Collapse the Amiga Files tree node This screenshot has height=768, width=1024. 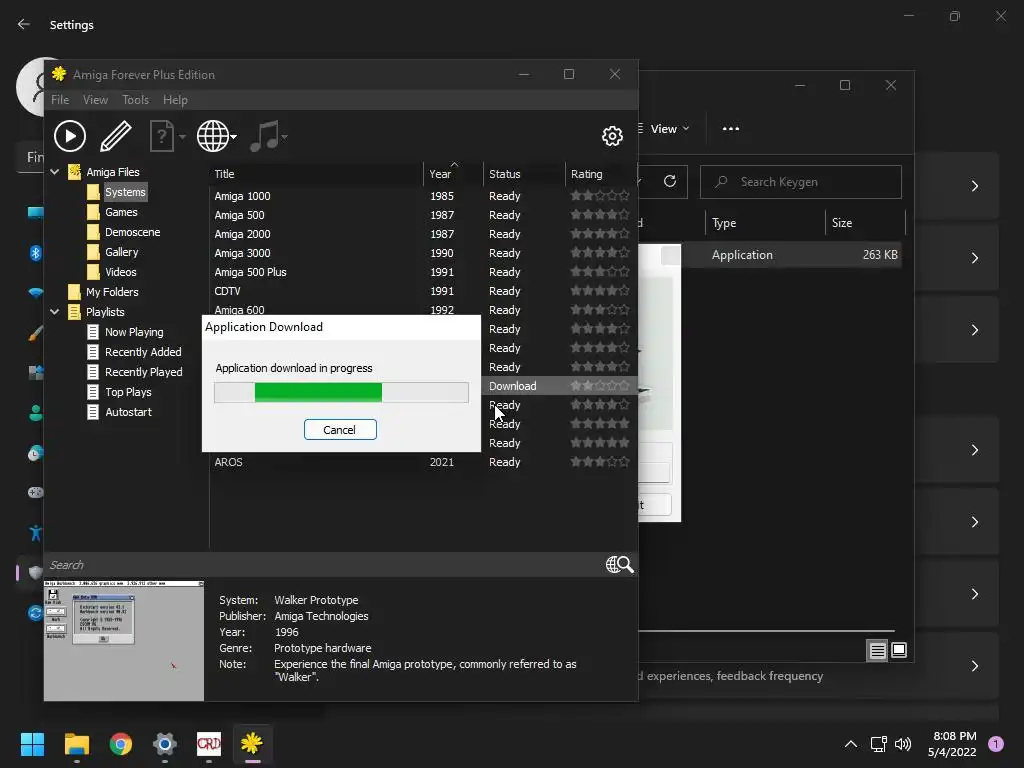(x=55, y=172)
